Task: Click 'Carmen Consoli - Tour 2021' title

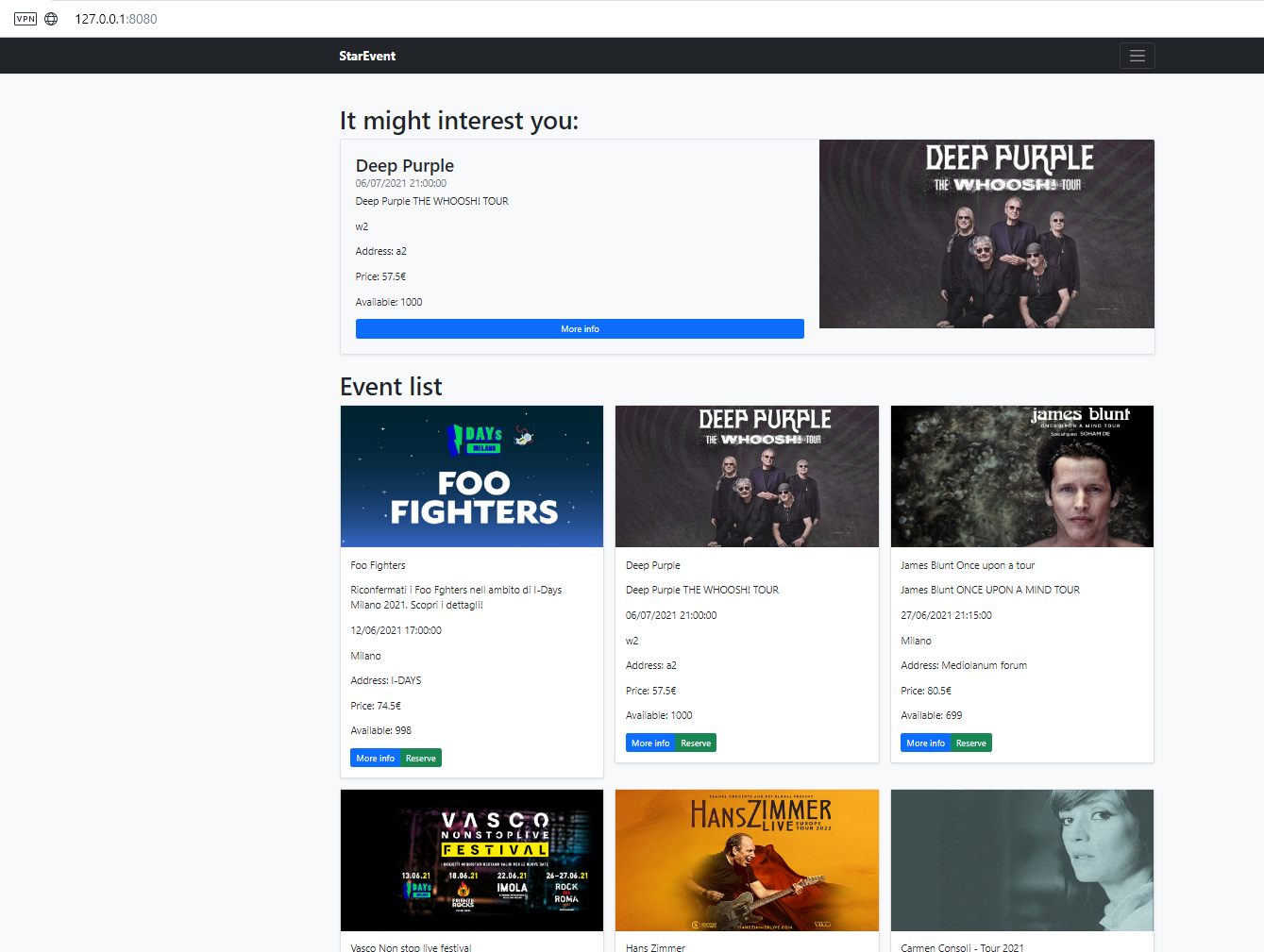Action: (962, 947)
